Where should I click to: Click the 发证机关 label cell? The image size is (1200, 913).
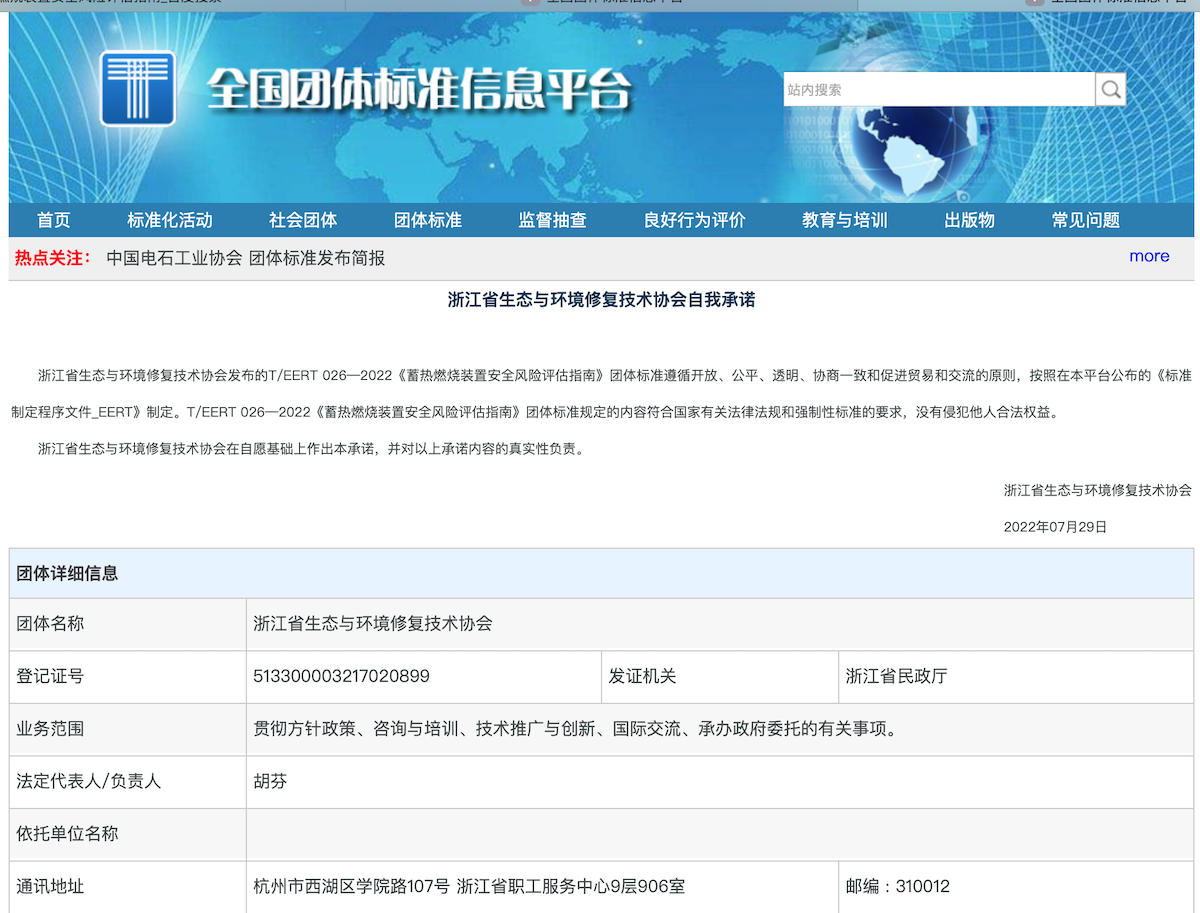[x=720, y=676]
